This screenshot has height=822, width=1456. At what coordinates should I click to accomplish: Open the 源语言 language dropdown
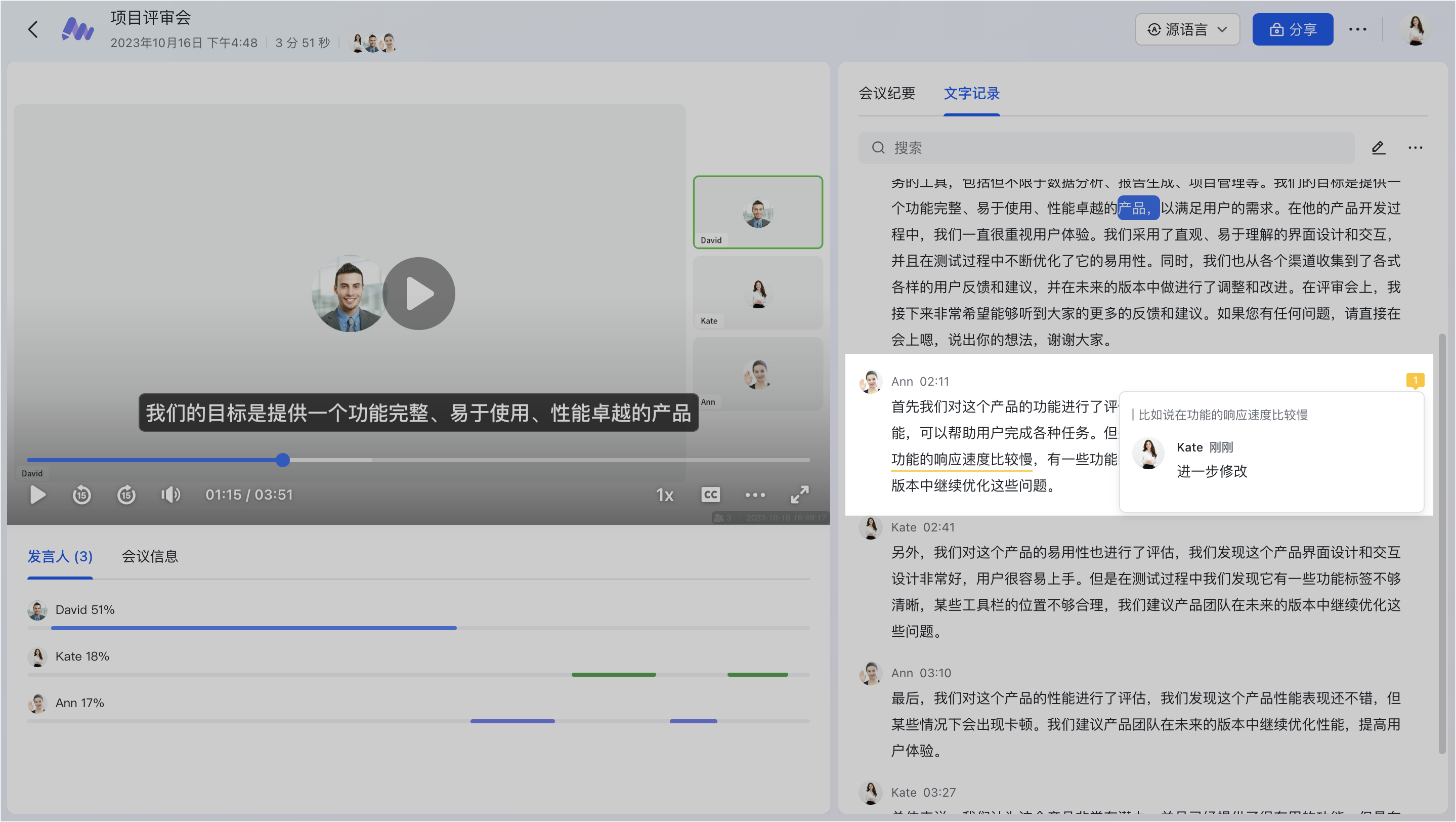click(1187, 29)
